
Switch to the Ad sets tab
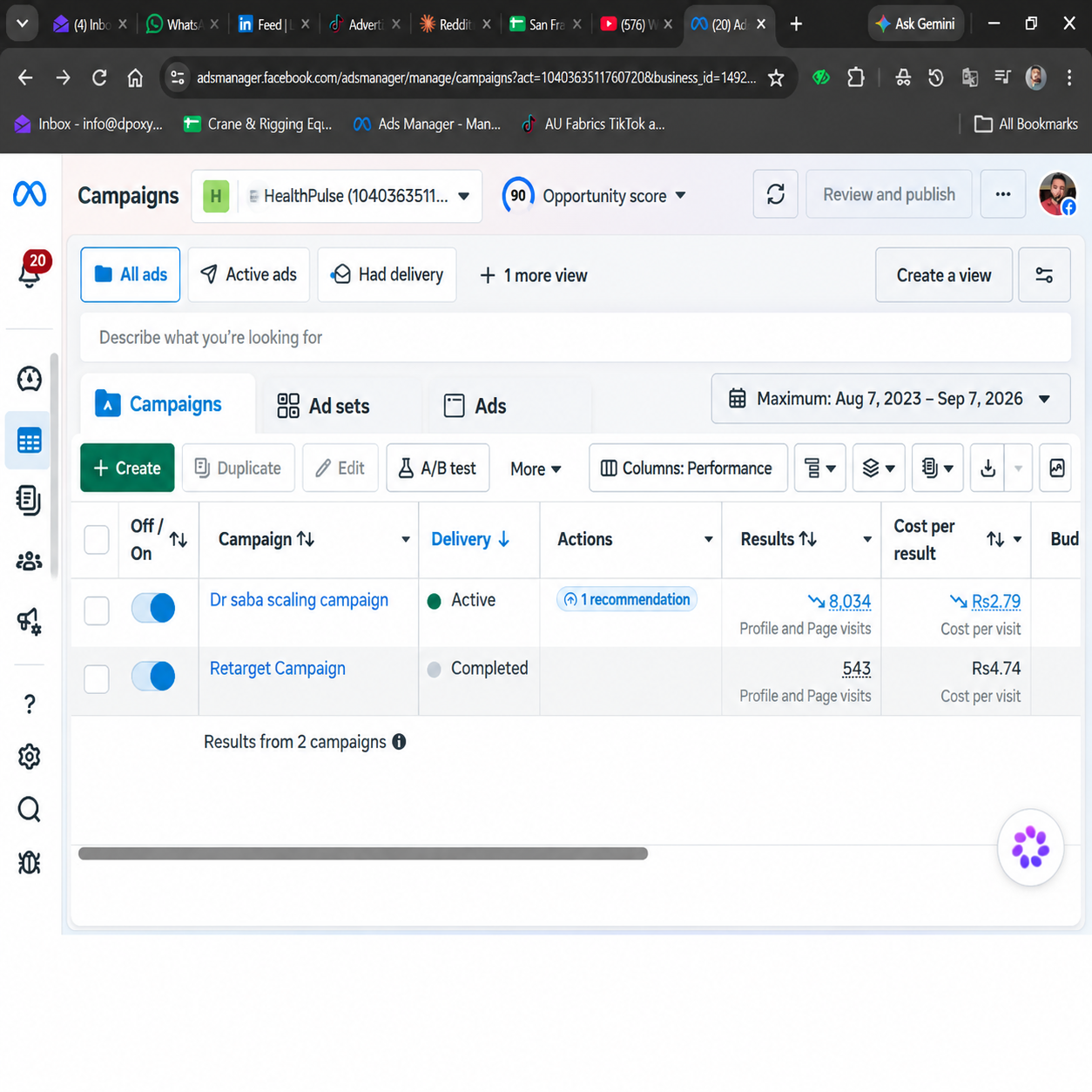[323, 406]
